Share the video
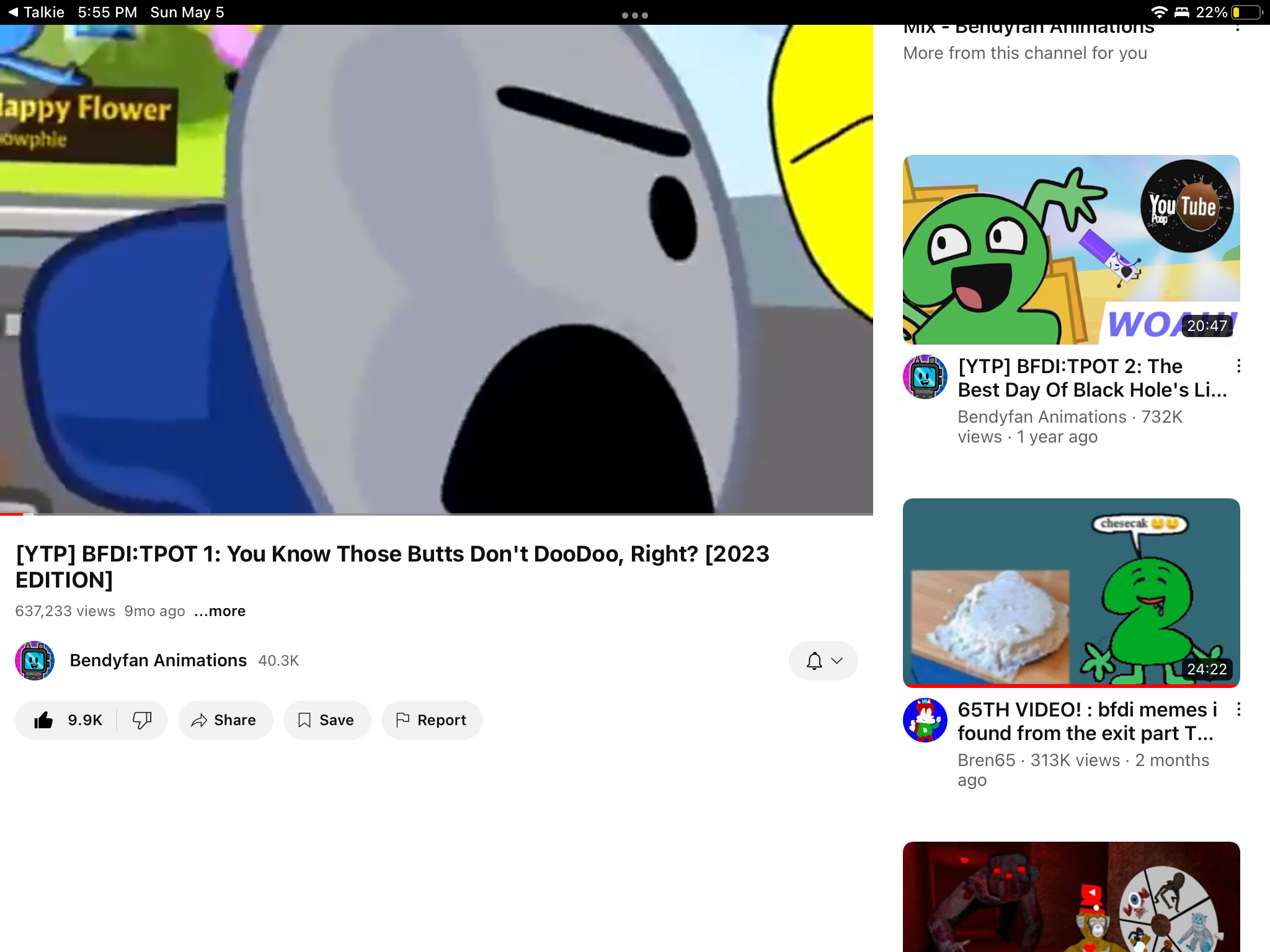Screen dimensions: 1270x952 (225, 720)
